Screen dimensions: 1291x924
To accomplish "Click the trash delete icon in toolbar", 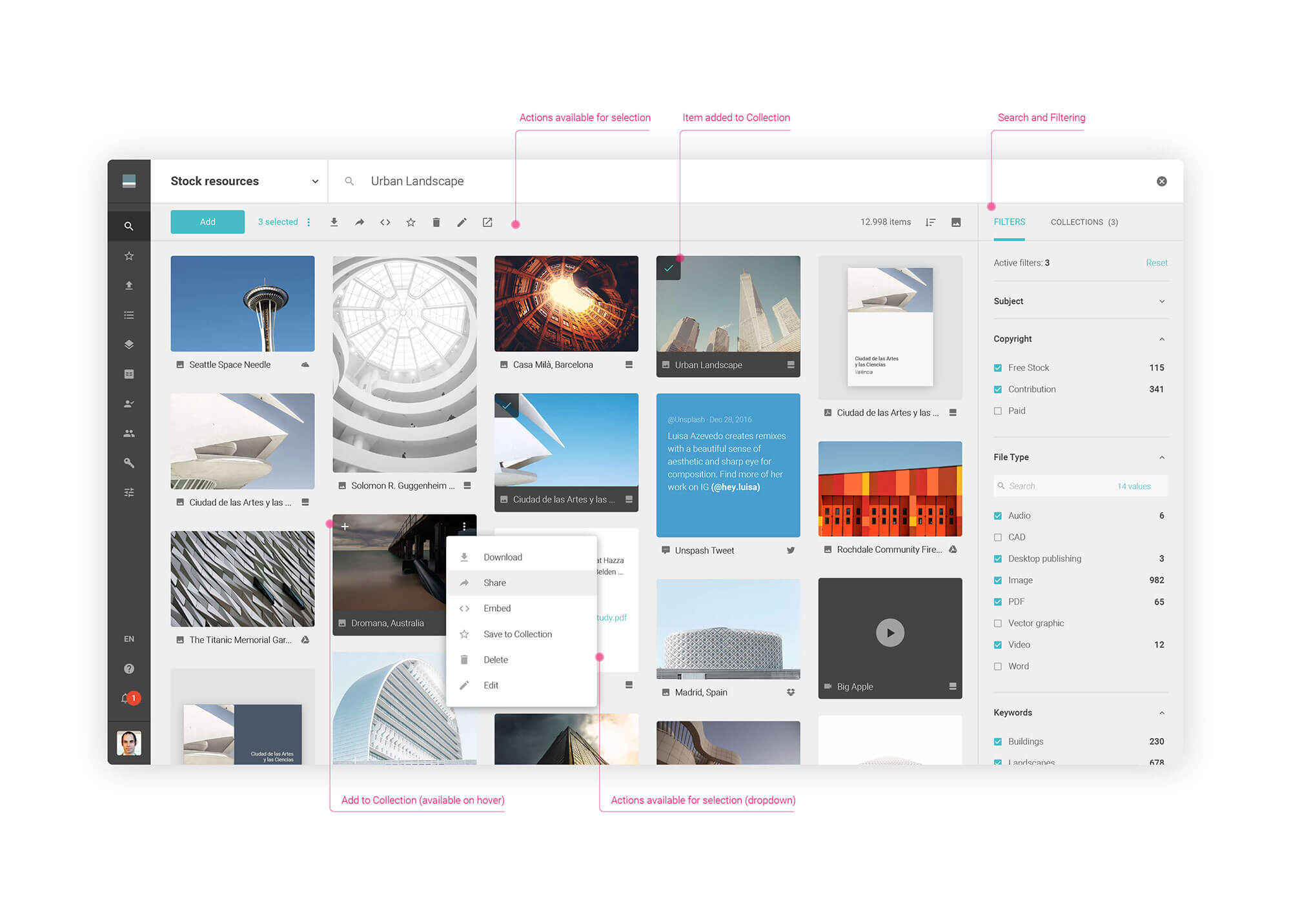I will [436, 222].
